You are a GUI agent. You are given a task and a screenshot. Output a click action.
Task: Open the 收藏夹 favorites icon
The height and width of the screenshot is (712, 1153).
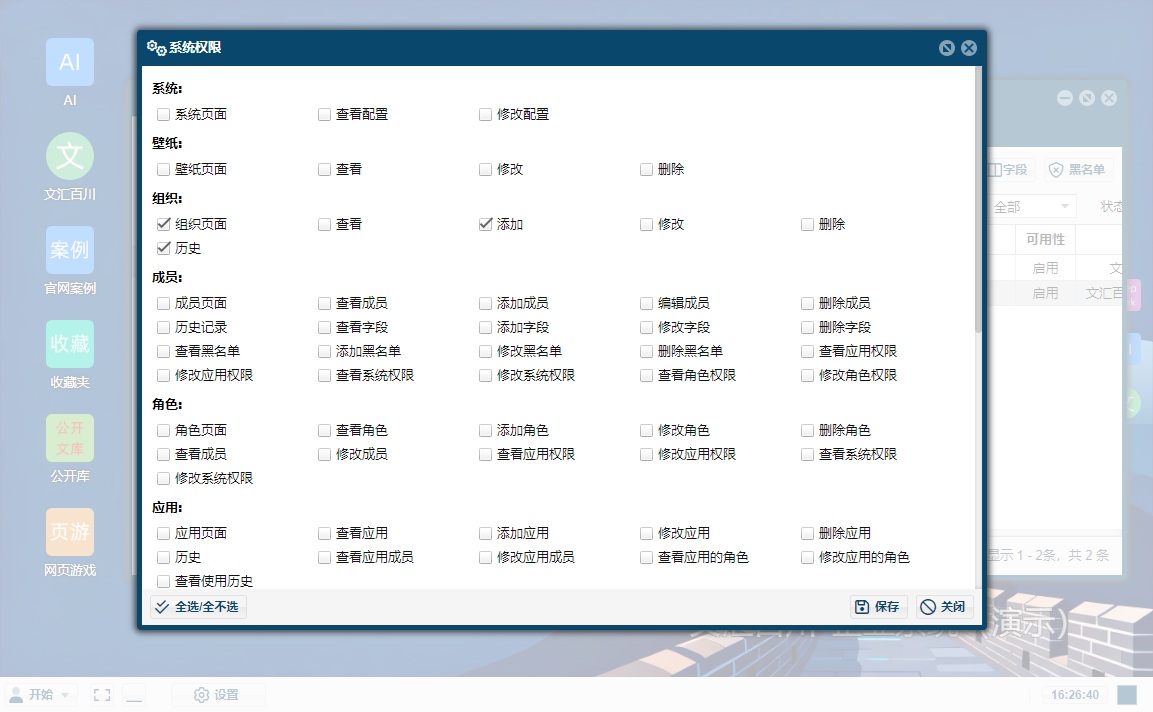[x=69, y=344]
